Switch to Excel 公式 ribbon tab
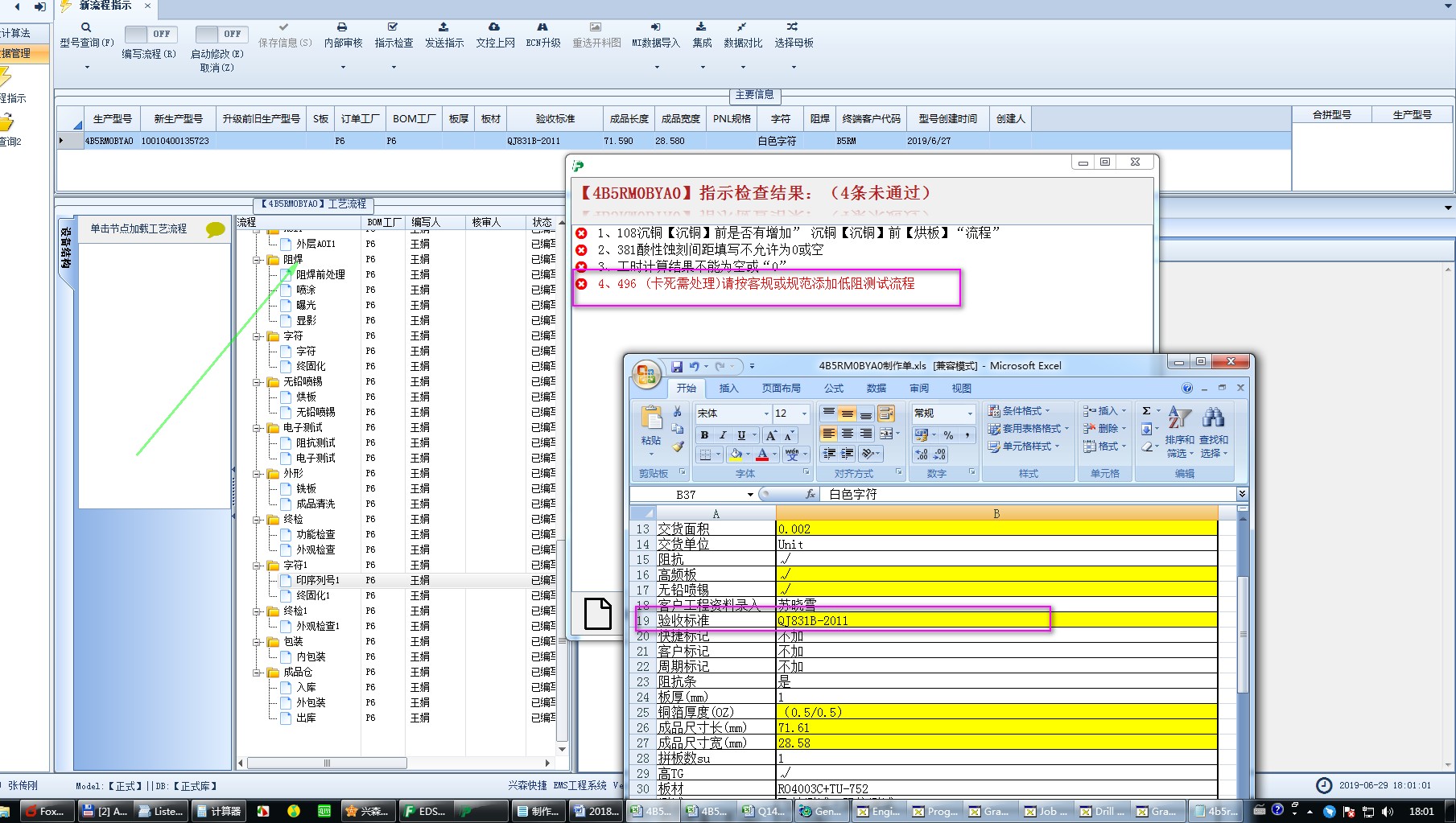The height and width of the screenshot is (823, 1456). pyautogui.click(x=834, y=389)
